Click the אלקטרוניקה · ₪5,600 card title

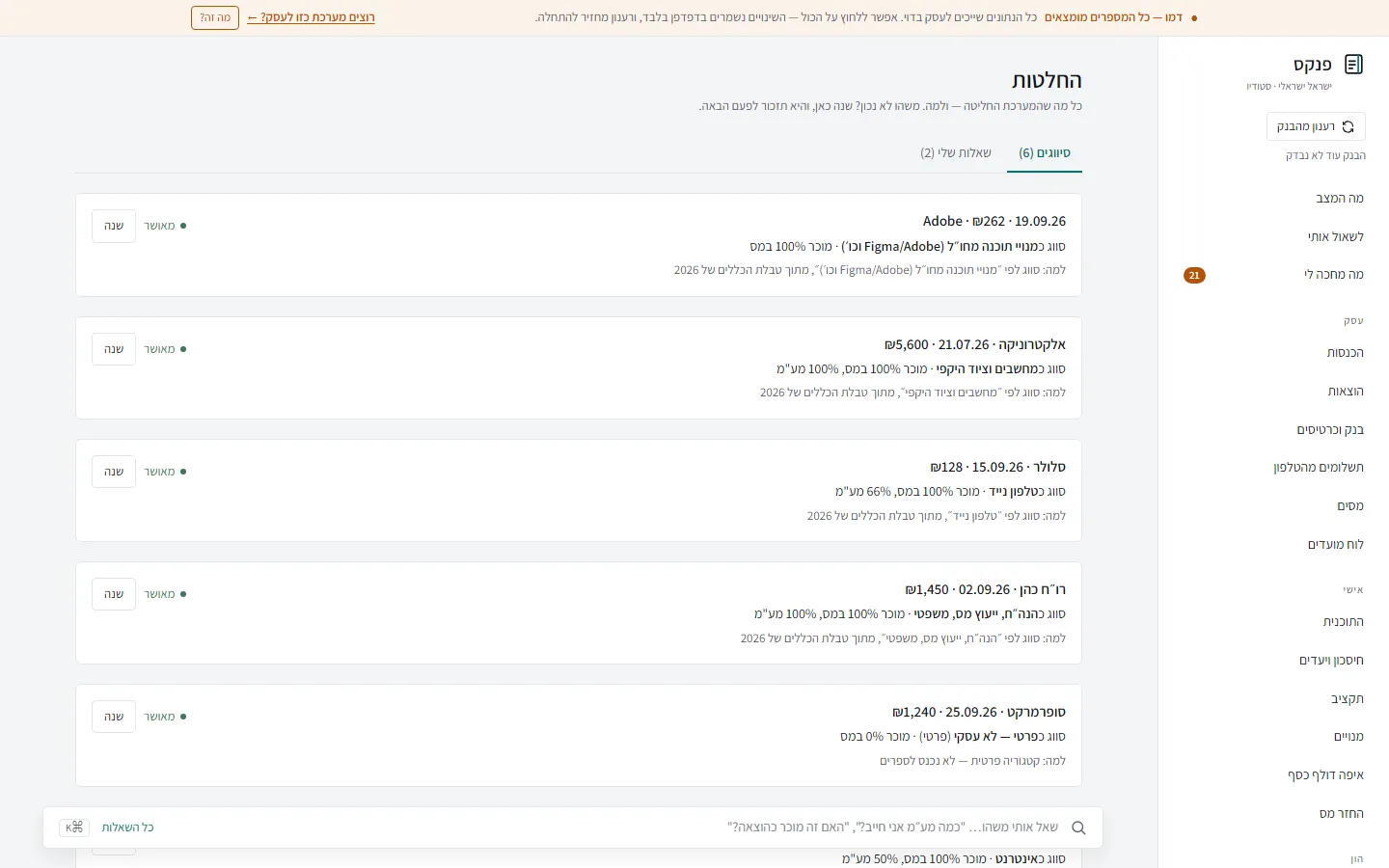975,344
